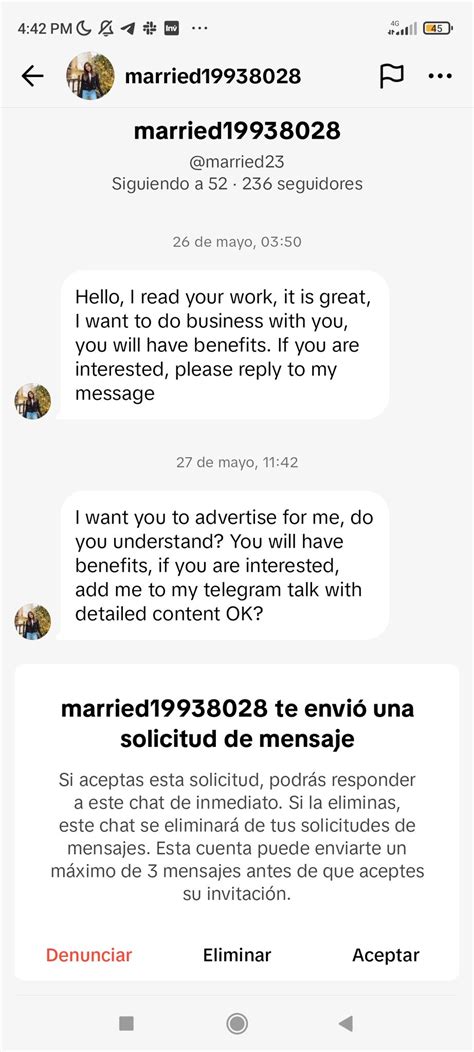The height and width of the screenshot is (1052, 474).
Task: Tap the Android back triangle button
Action: pos(346,1022)
